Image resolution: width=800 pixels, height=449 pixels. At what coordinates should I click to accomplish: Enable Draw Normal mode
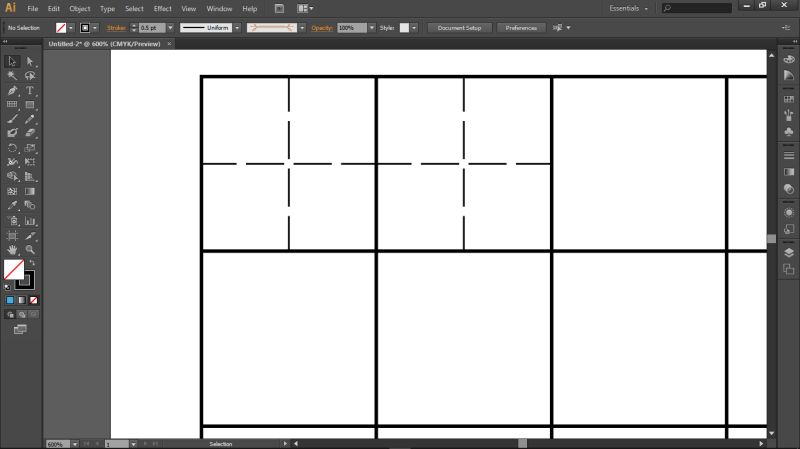pyautogui.click(x=10, y=315)
